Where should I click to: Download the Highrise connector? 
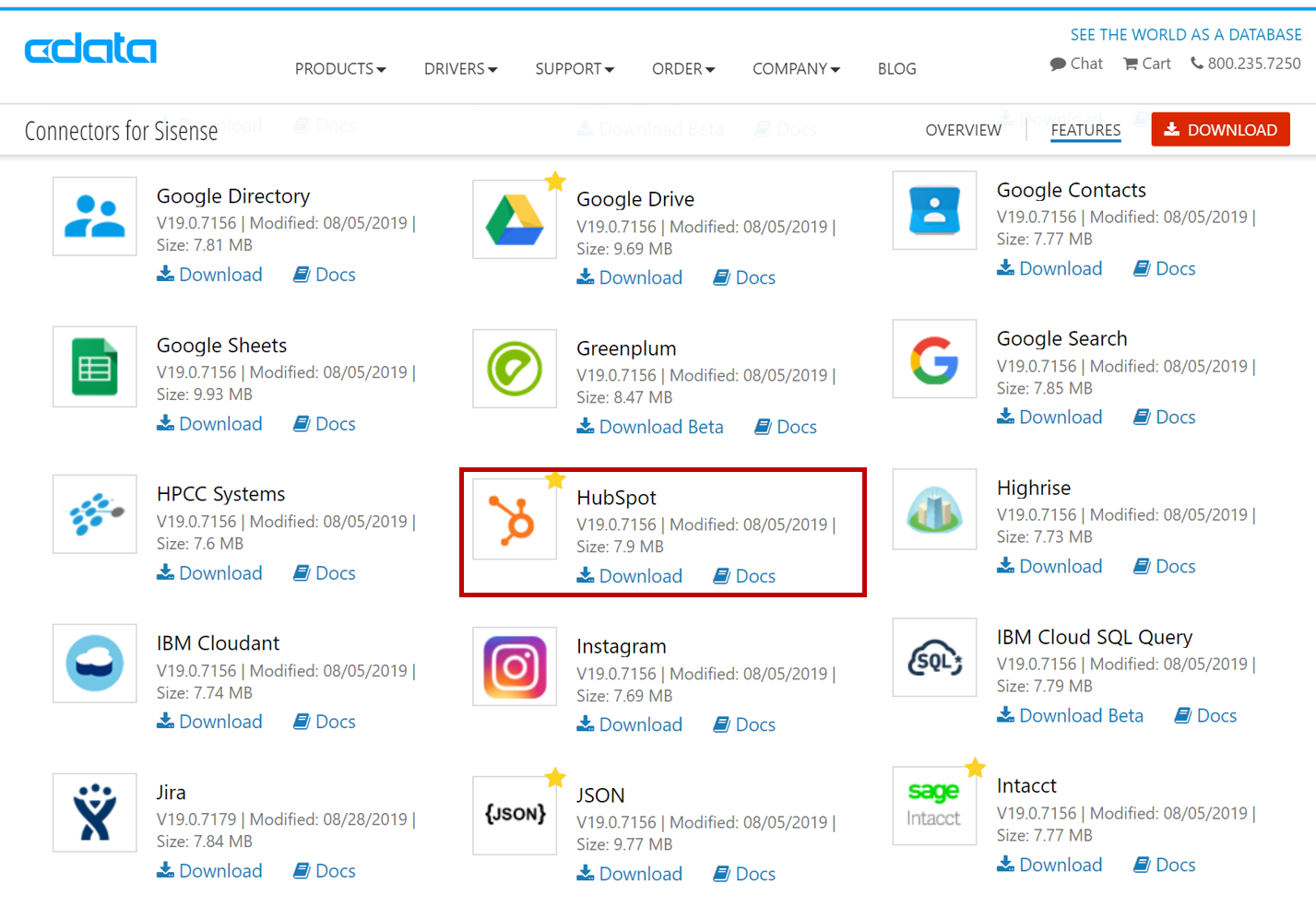point(1049,567)
